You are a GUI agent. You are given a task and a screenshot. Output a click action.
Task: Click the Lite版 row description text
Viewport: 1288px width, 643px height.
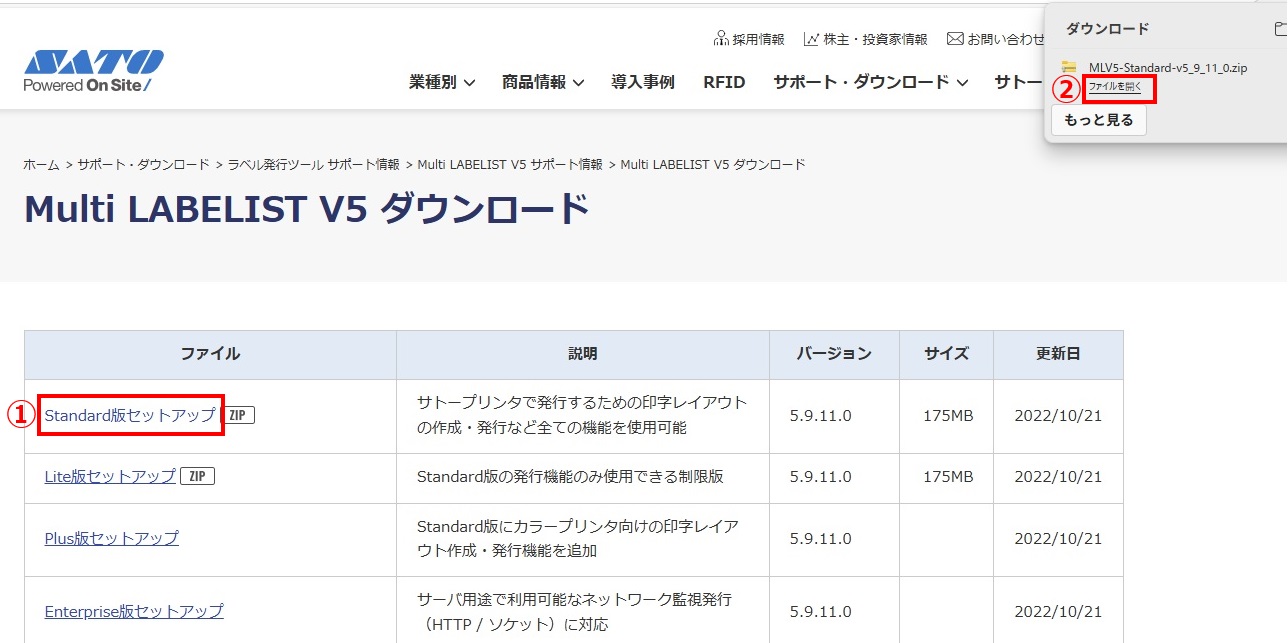pos(570,477)
